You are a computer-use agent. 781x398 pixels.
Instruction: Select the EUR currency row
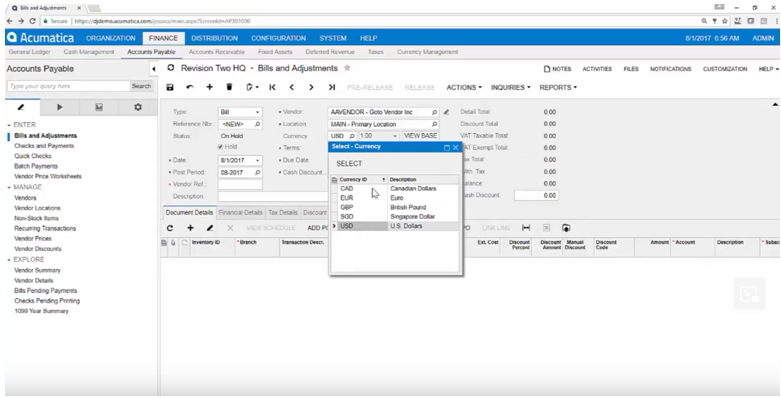[x=394, y=198]
